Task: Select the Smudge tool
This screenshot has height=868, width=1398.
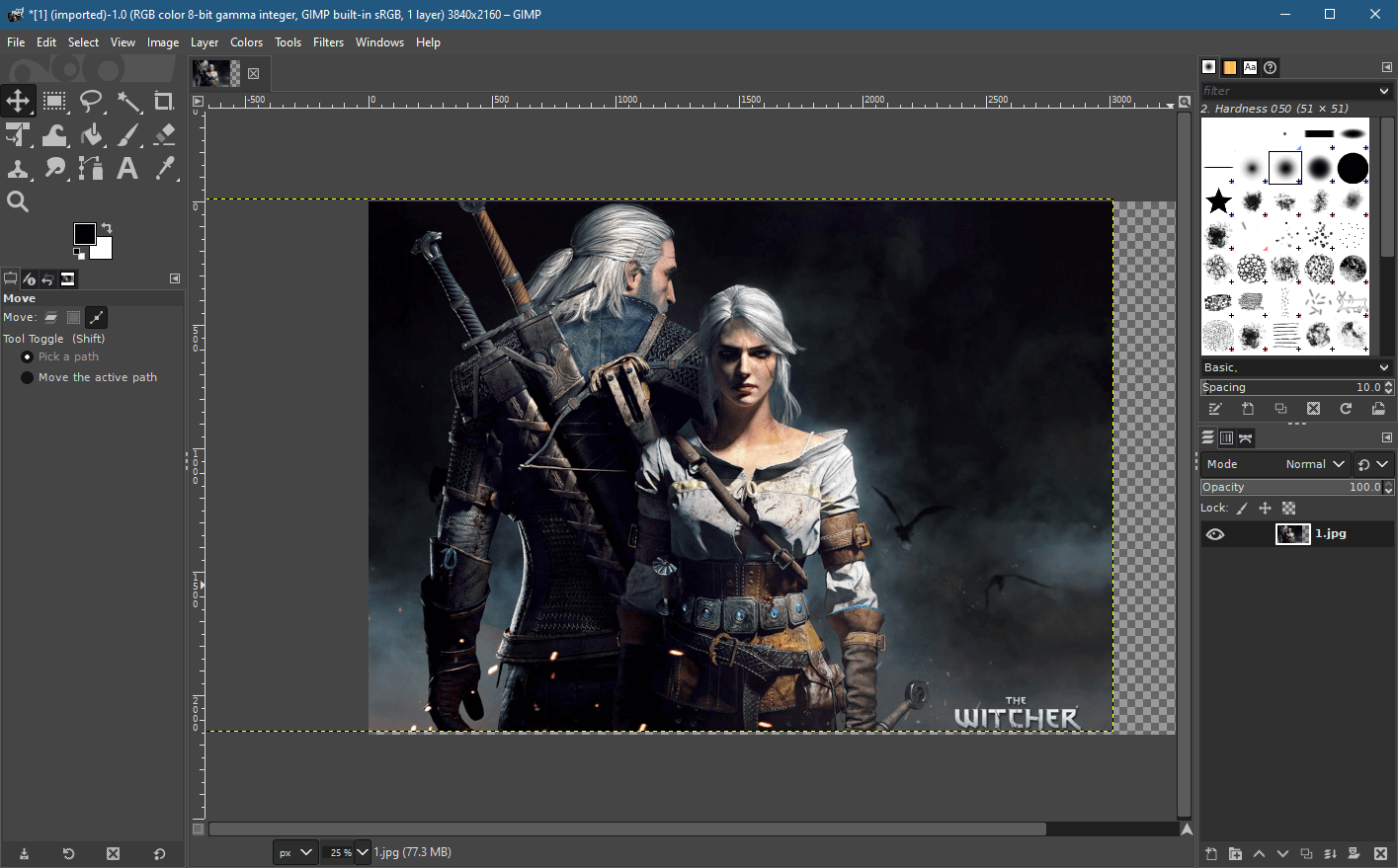Action: (54, 168)
